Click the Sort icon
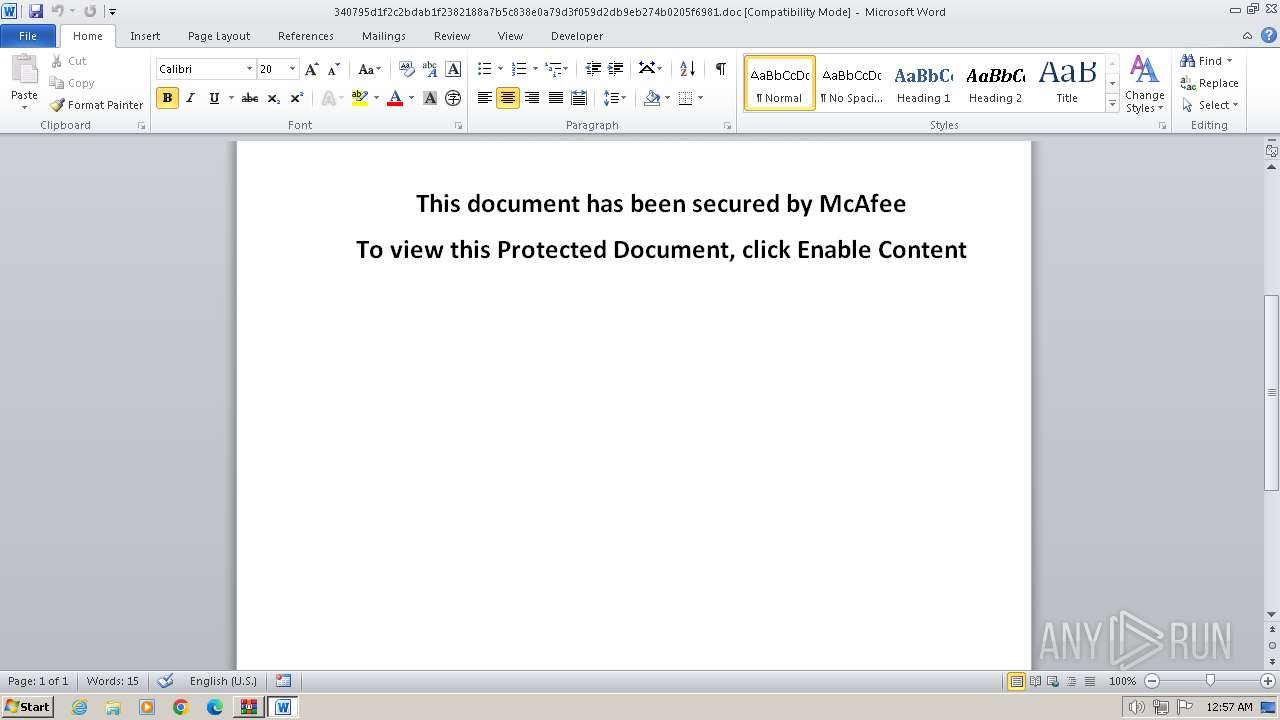 click(687, 69)
